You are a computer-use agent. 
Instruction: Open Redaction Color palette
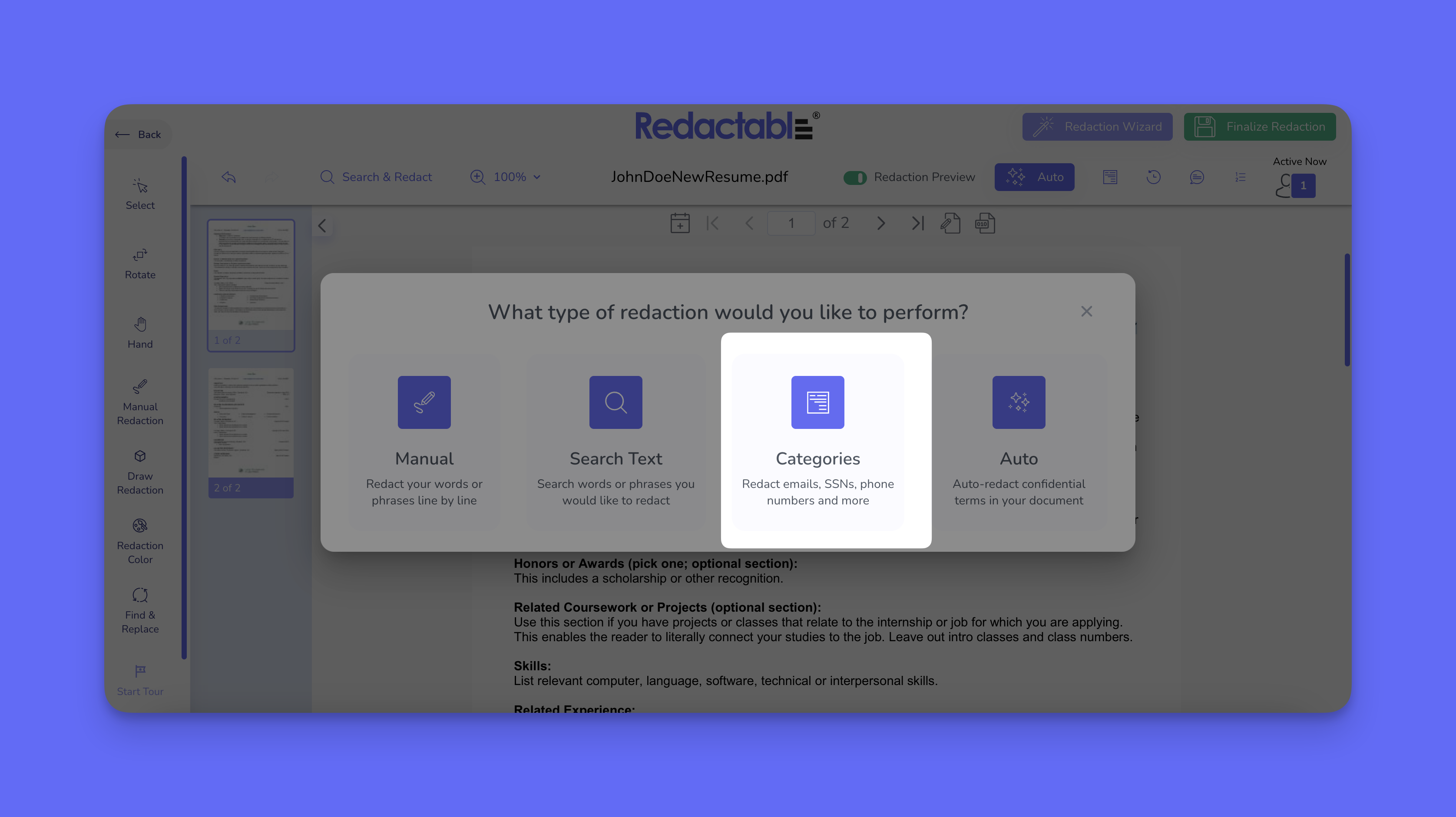click(139, 541)
